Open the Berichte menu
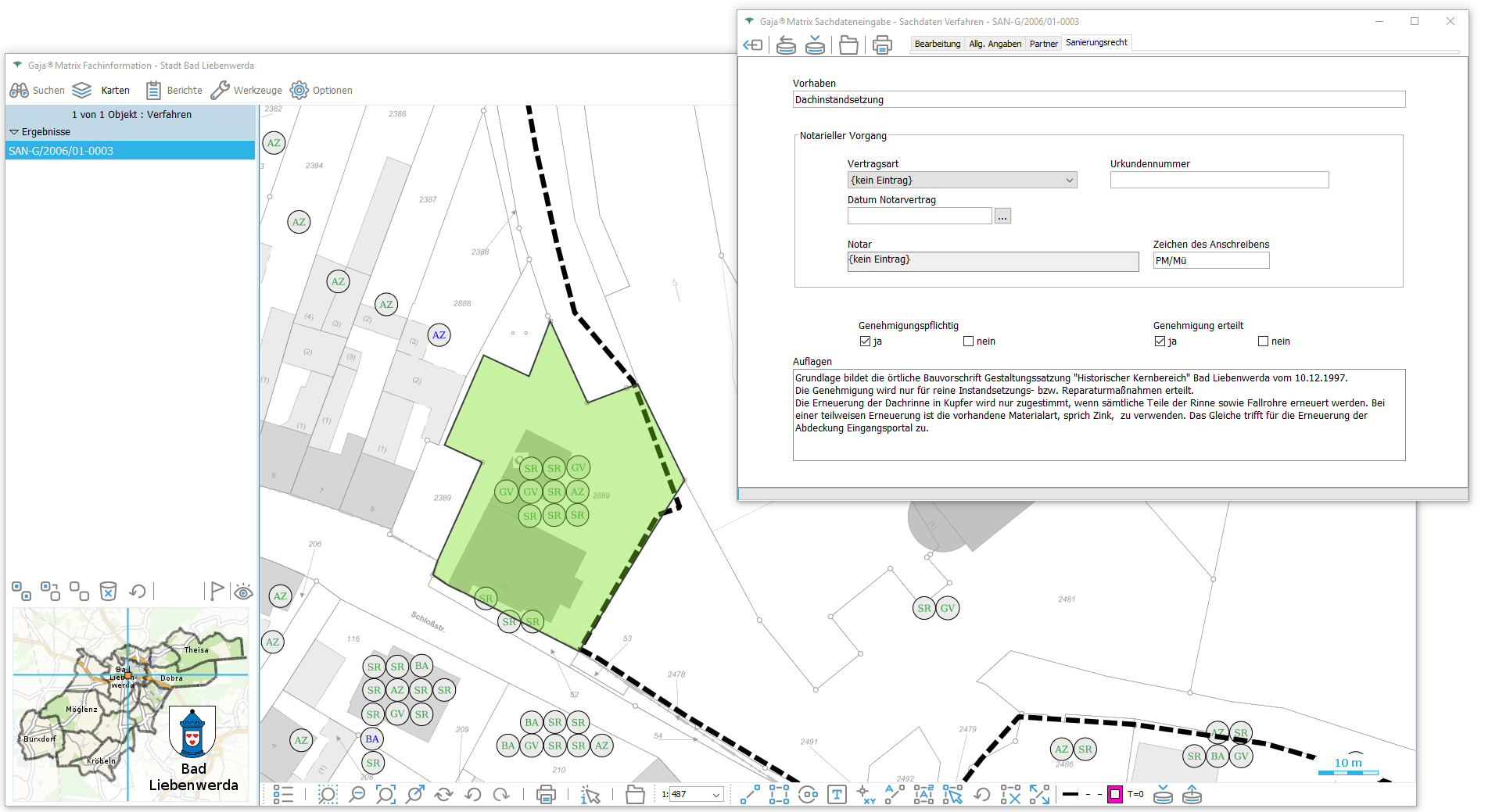This screenshot has height=812, width=1499. (x=174, y=91)
